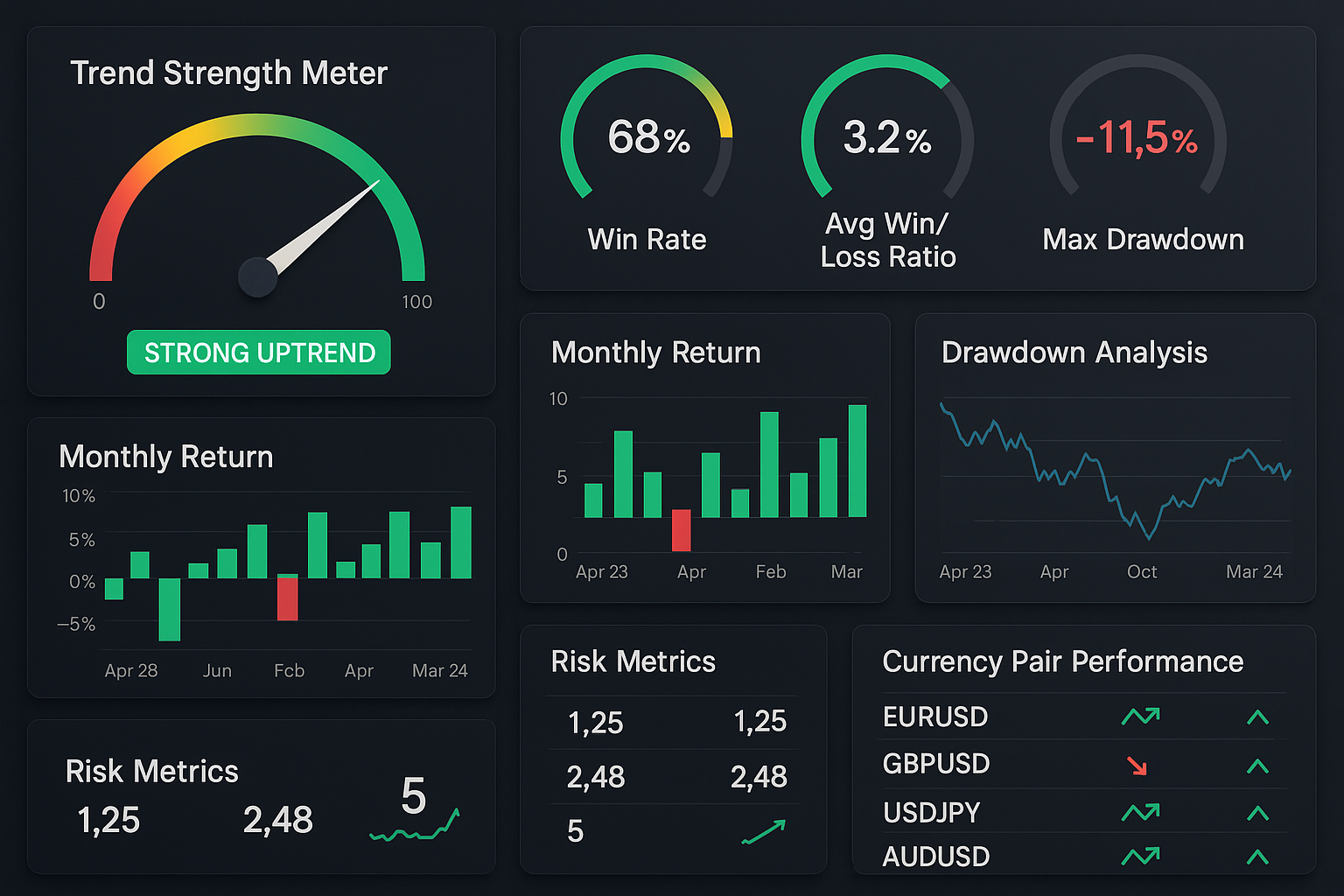The height and width of the screenshot is (896, 1344).
Task: Click the Trend Strength Meter needle hub
Action: 258,277
